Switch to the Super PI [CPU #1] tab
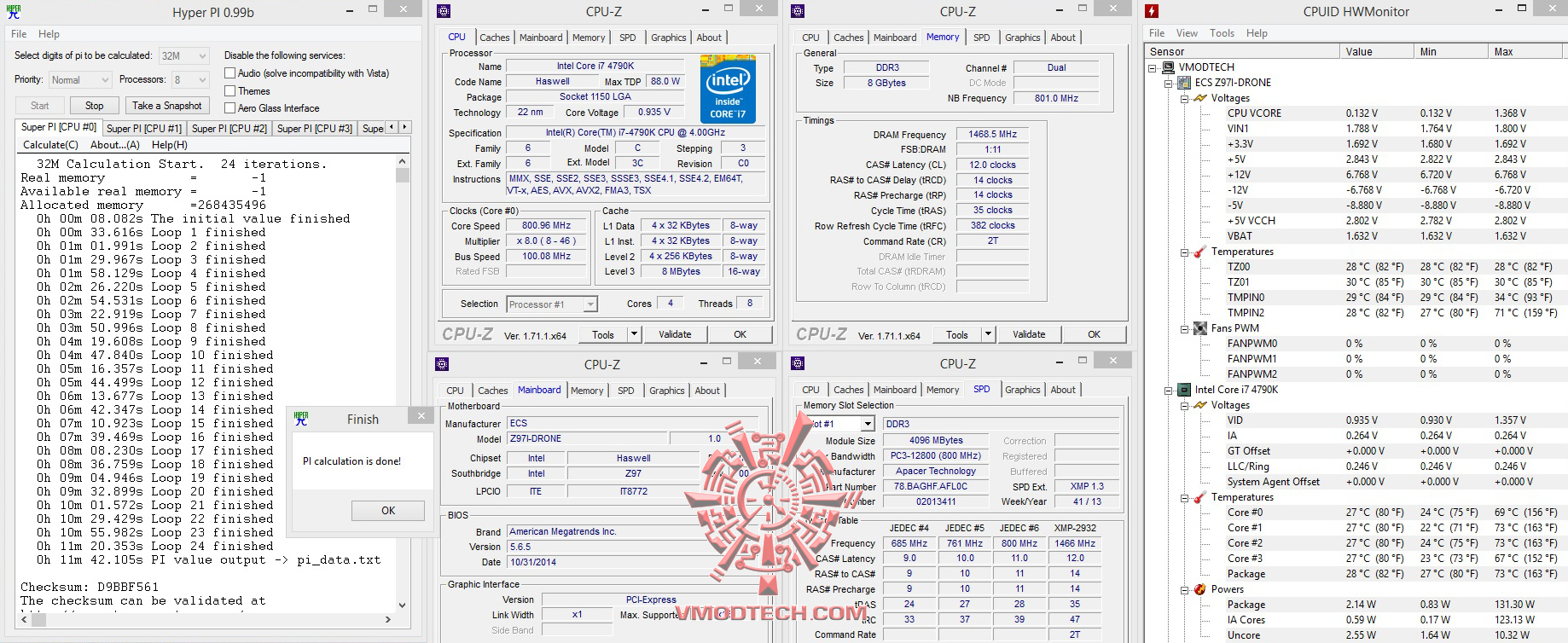 144,129
